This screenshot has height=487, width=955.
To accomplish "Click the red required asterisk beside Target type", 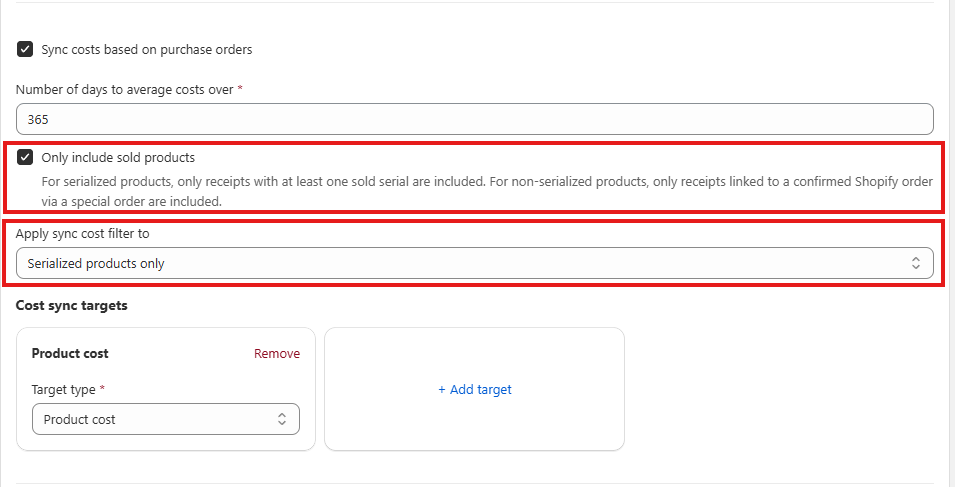I will (x=102, y=389).
